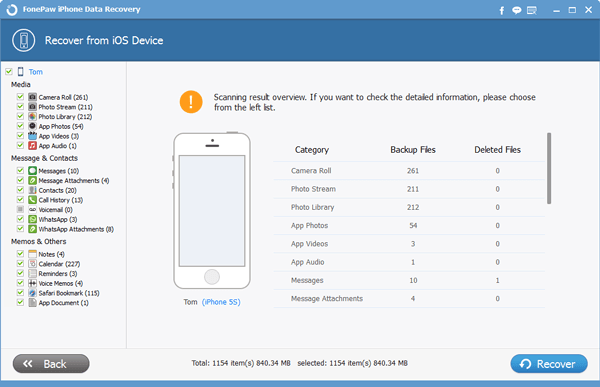Image resolution: width=600 pixels, height=387 pixels.
Task: Click the Contacts icon
Action: 33,190
